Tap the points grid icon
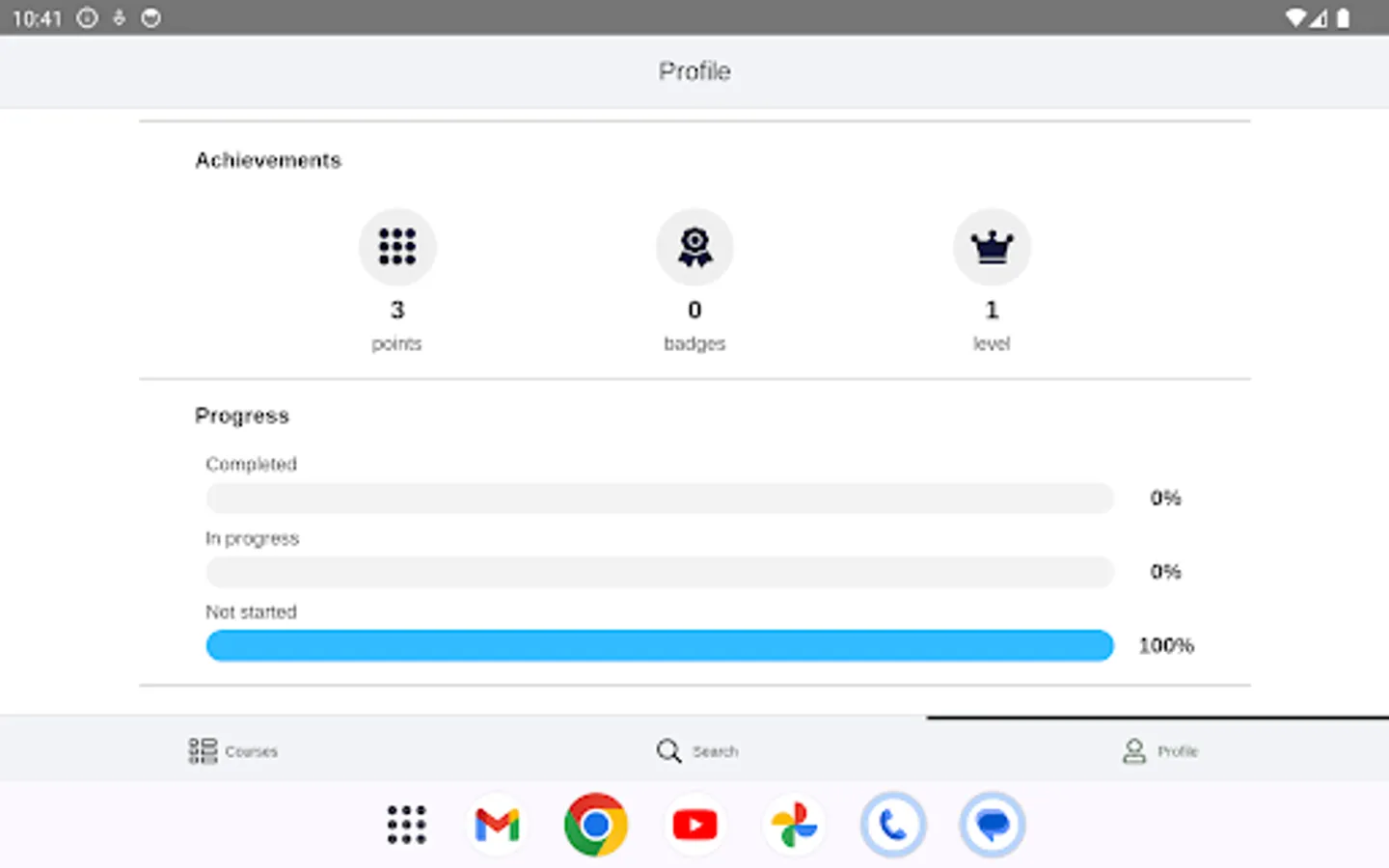1389x868 pixels. tap(397, 247)
